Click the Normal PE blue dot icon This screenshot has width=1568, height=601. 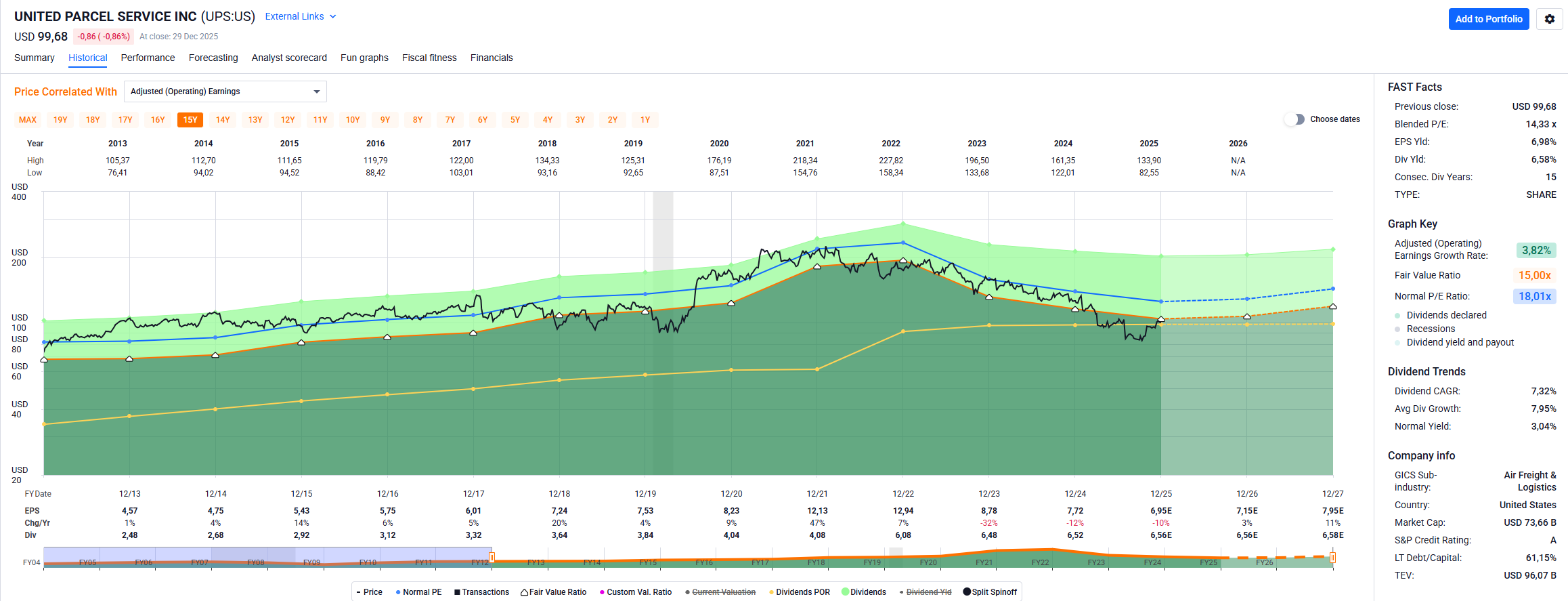(398, 592)
